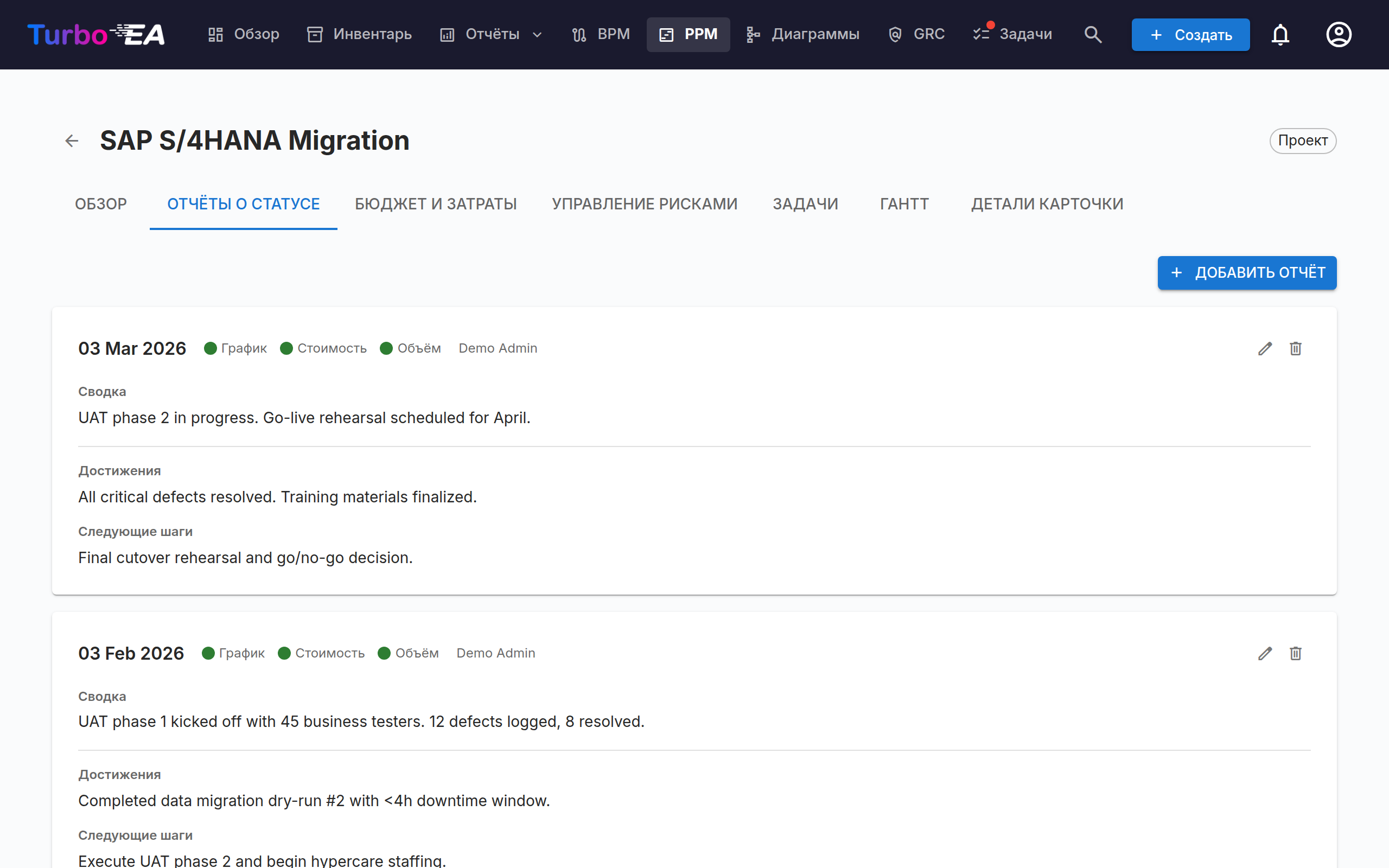Screen dimensions: 1389x868
Task: Click the Проект type chip
Action: [1302, 141]
